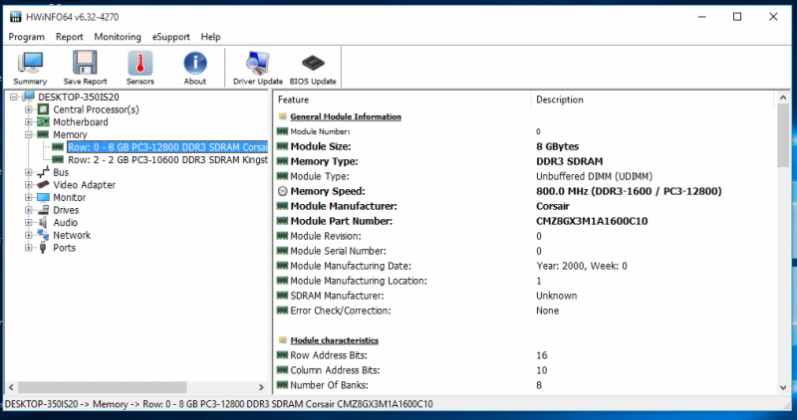Click the Central Processor(s) chip icon
Image resolution: width=797 pixels, height=420 pixels.
pyautogui.click(x=44, y=109)
